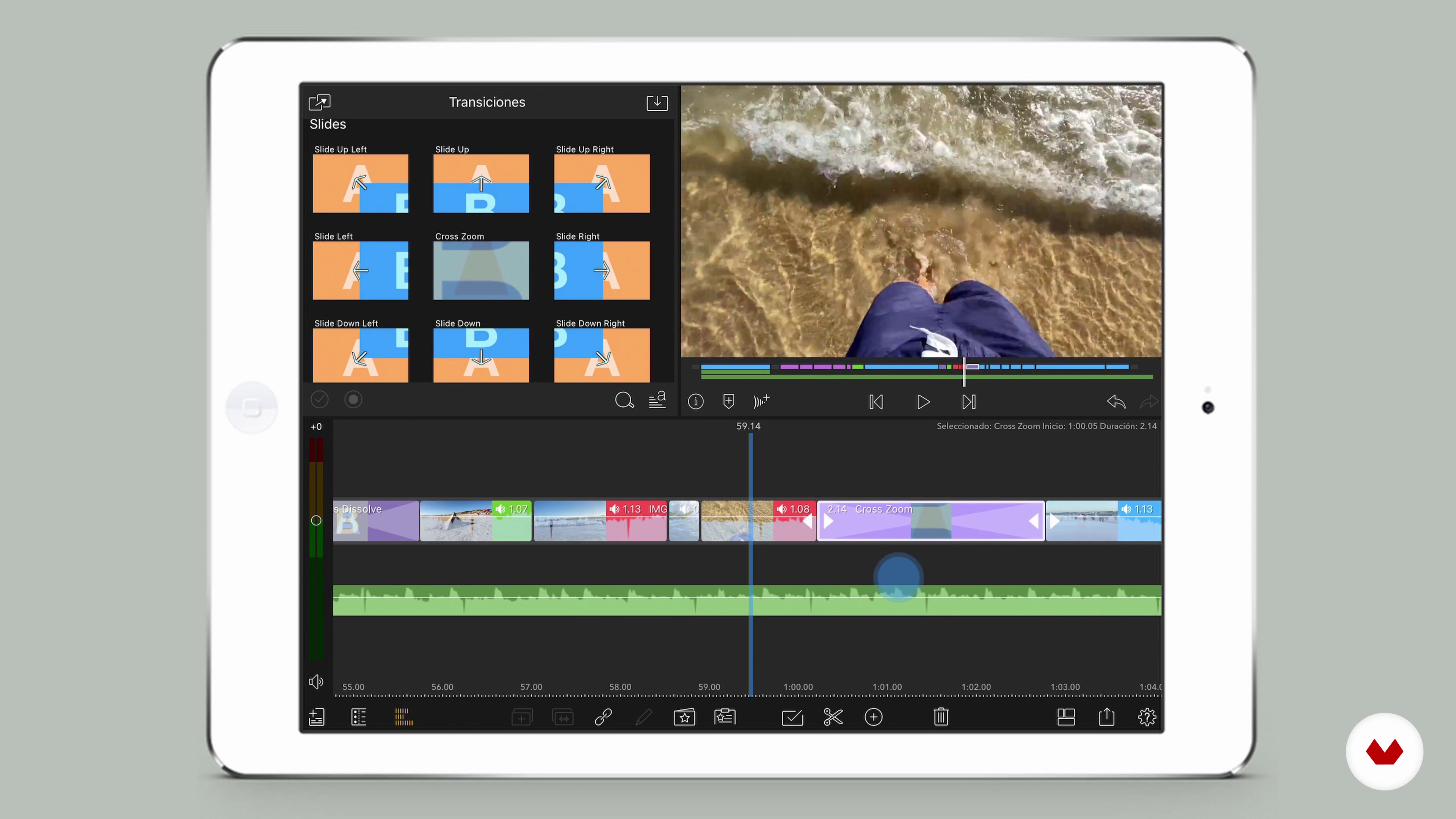Select the Slide Up Left transition

point(360,184)
